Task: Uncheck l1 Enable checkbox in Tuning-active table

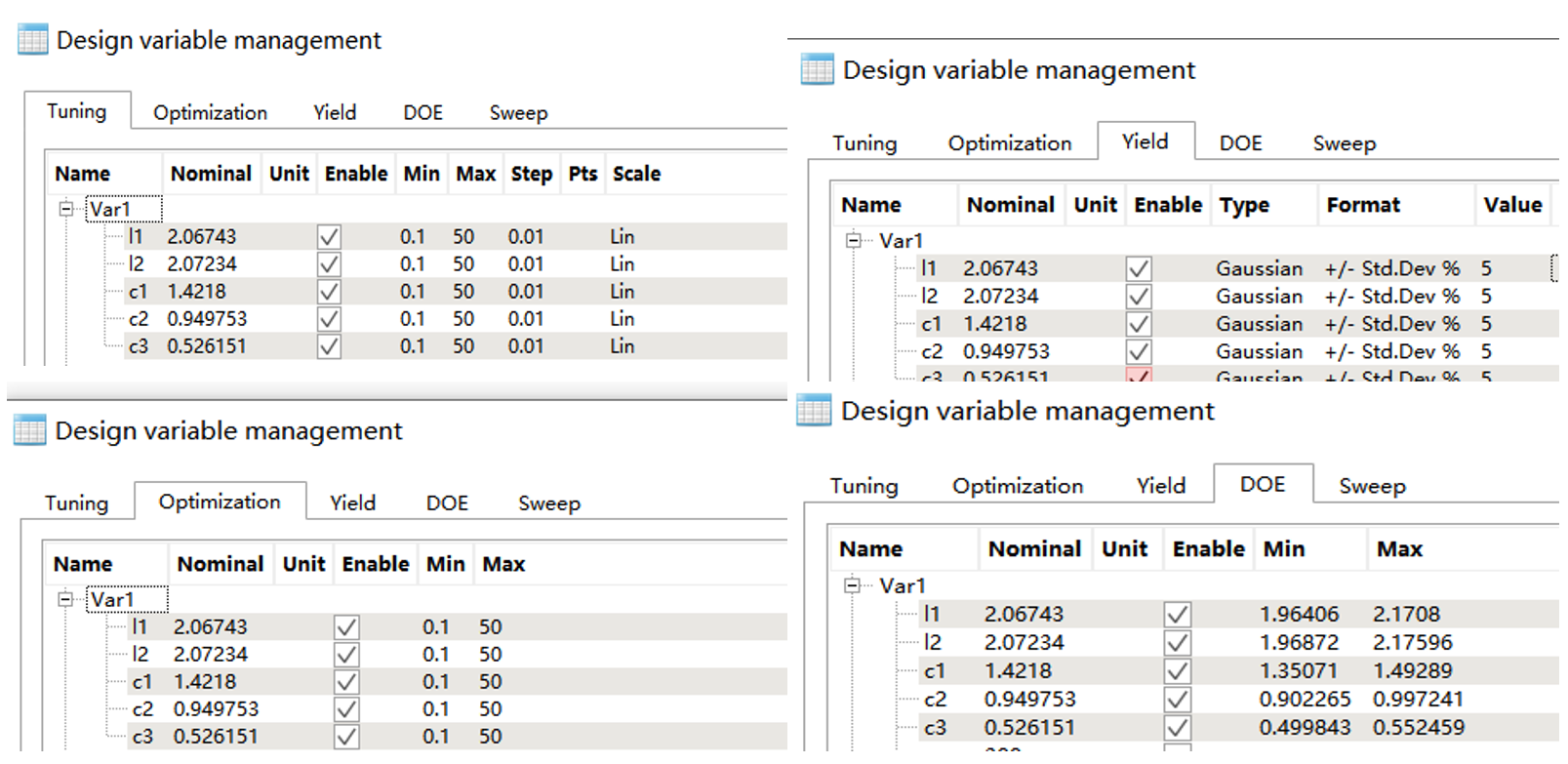Action: click(x=329, y=237)
